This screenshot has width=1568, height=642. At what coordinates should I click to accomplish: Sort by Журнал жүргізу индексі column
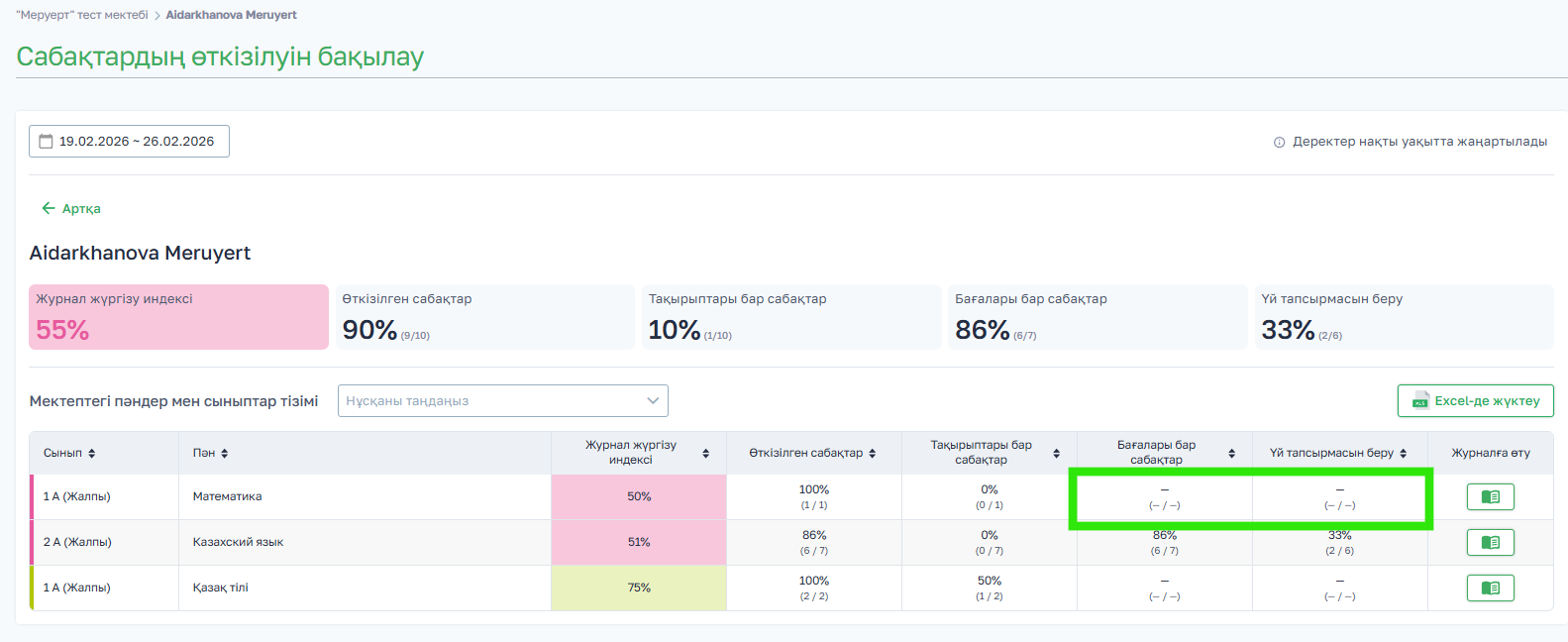pos(705,453)
